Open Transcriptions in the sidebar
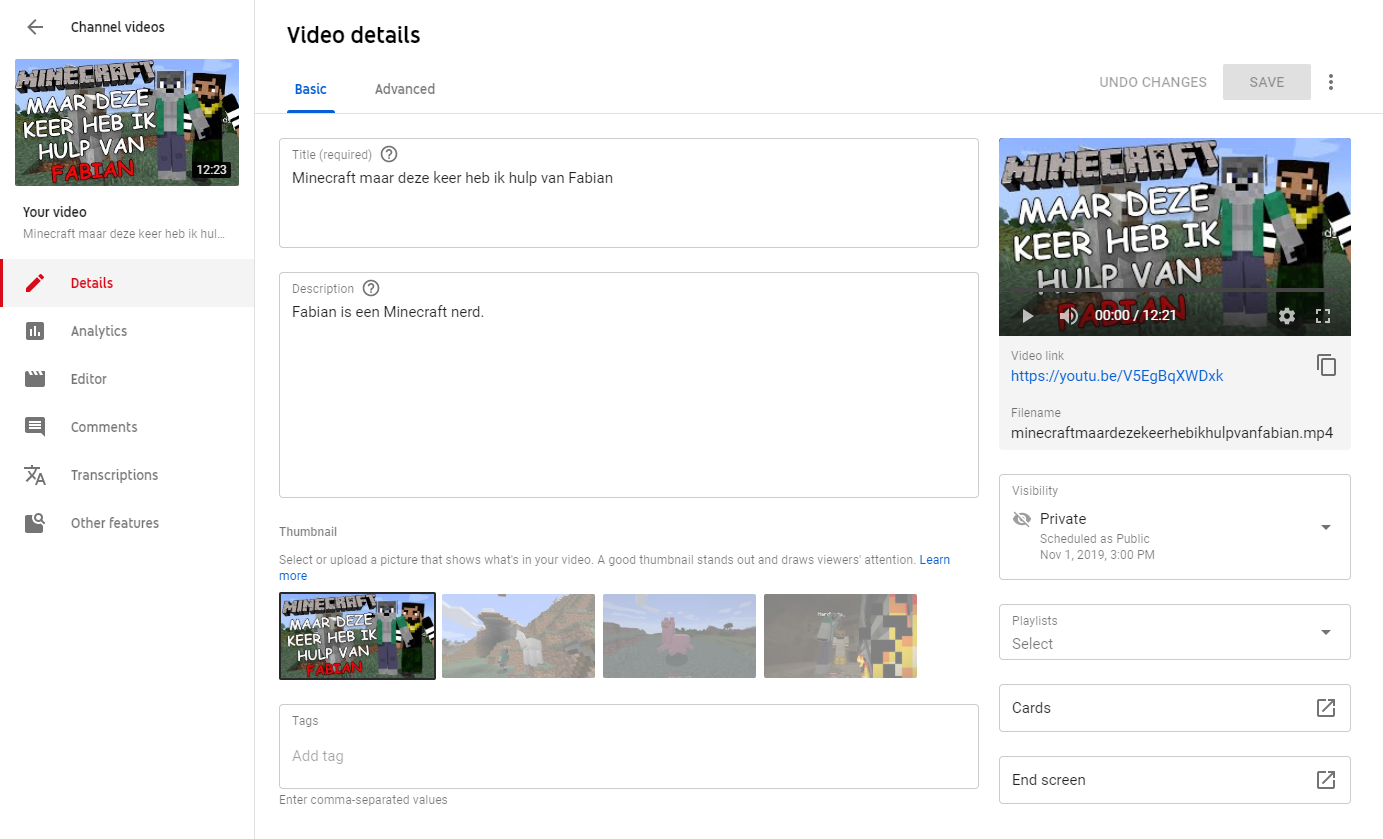The height and width of the screenshot is (839, 1383). point(114,475)
